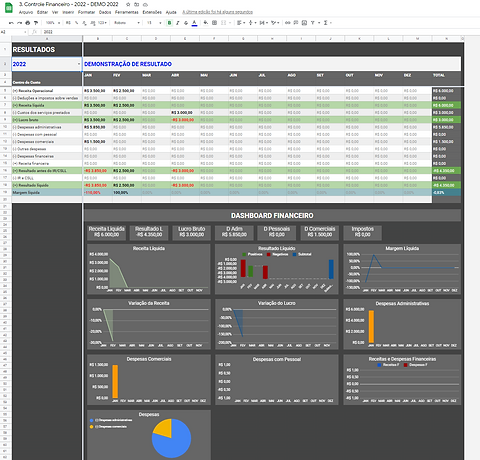Toggle bold formatting
This screenshot has height=460, width=480.
169,23
